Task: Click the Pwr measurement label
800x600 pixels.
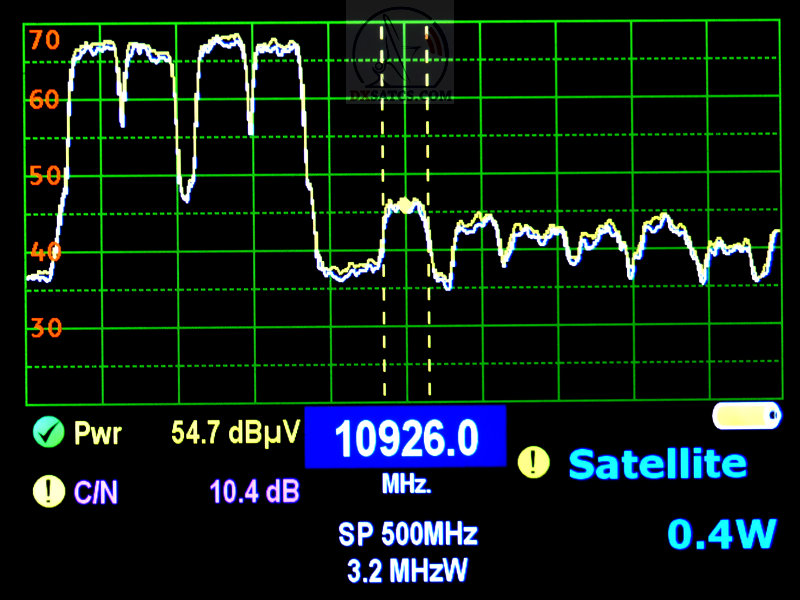Action: (x=98, y=434)
